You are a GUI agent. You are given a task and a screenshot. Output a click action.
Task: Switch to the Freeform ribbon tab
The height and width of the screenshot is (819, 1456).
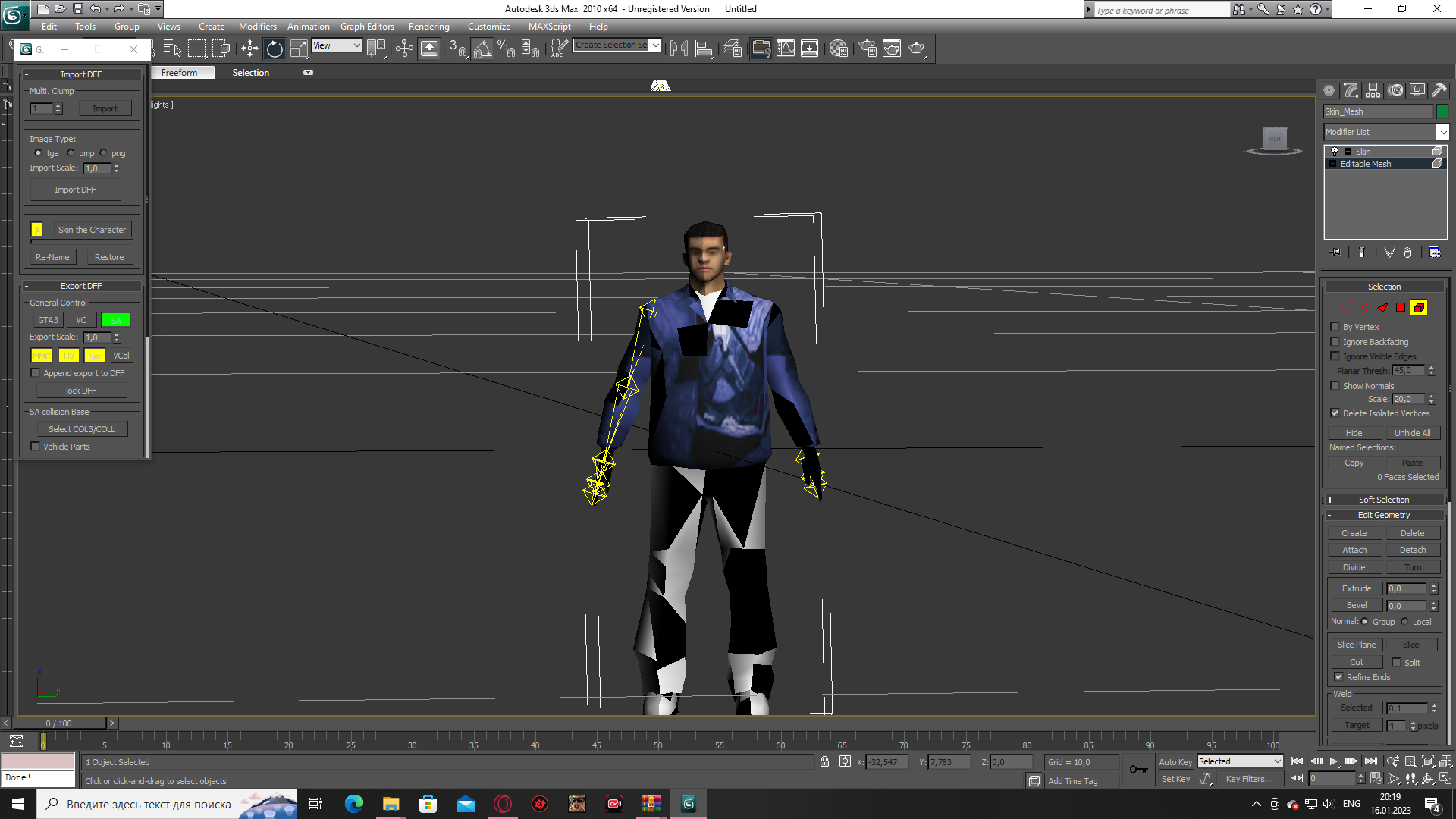tap(179, 73)
